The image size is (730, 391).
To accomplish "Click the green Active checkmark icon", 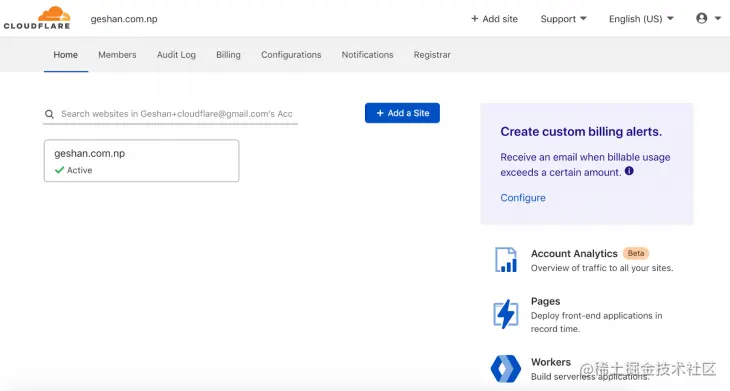I will 59,170.
